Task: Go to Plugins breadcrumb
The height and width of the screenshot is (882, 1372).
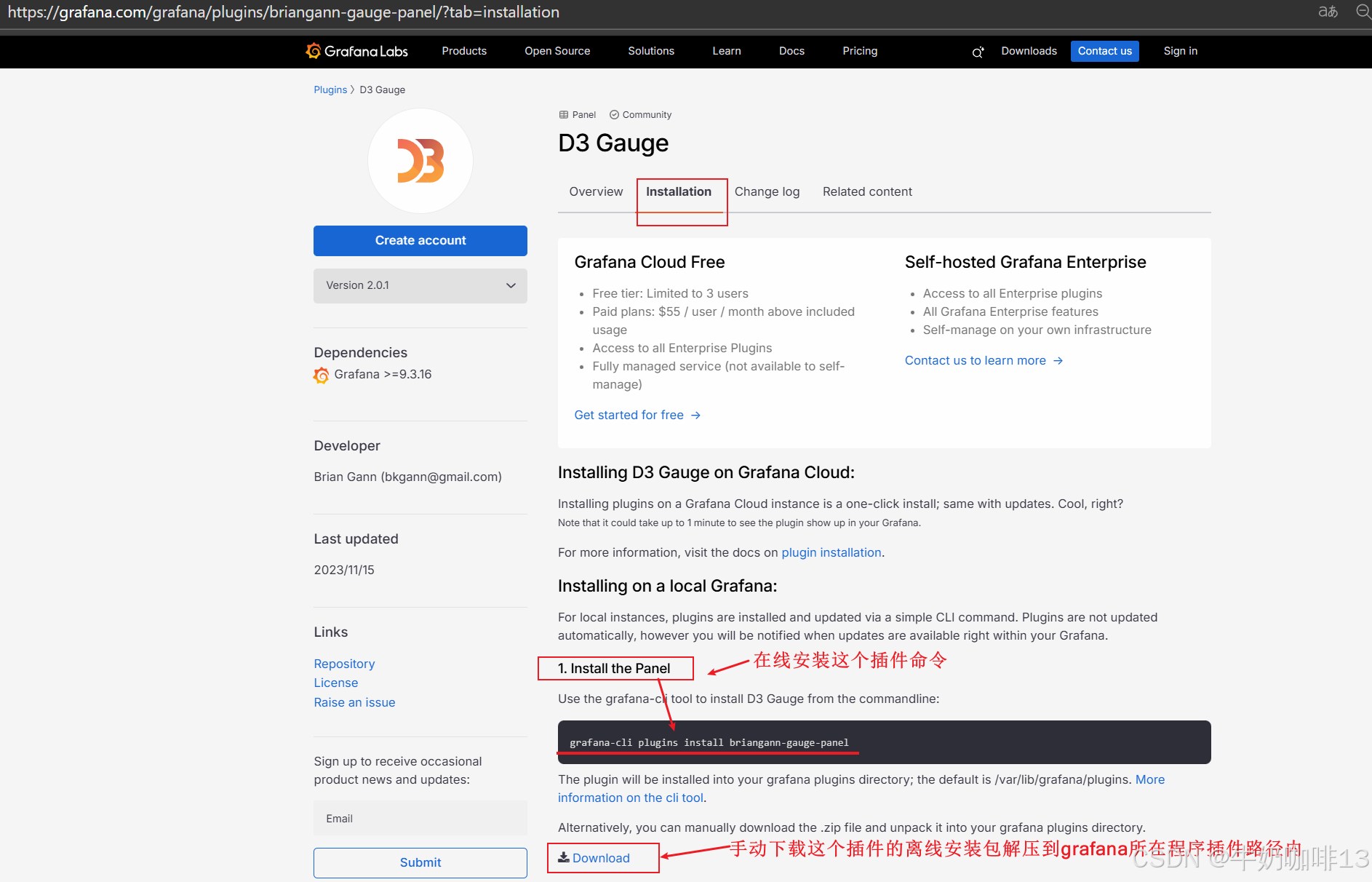Action: click(x=330, y=90)
